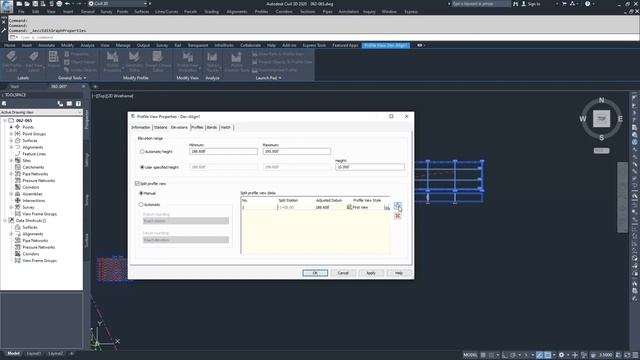Click the Type a command input line
The image size is (640, 360).
coord(322,37)
